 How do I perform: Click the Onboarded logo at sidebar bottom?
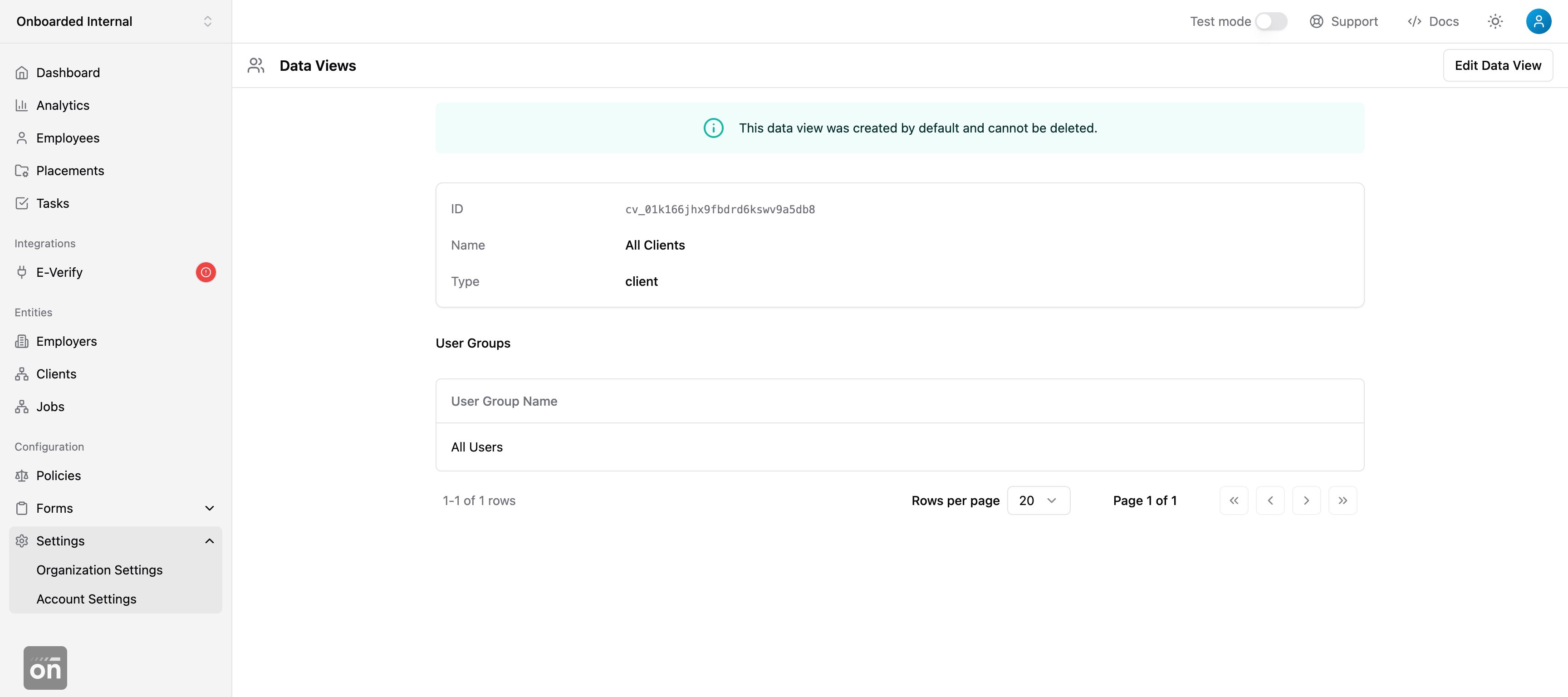coord(45,668)
